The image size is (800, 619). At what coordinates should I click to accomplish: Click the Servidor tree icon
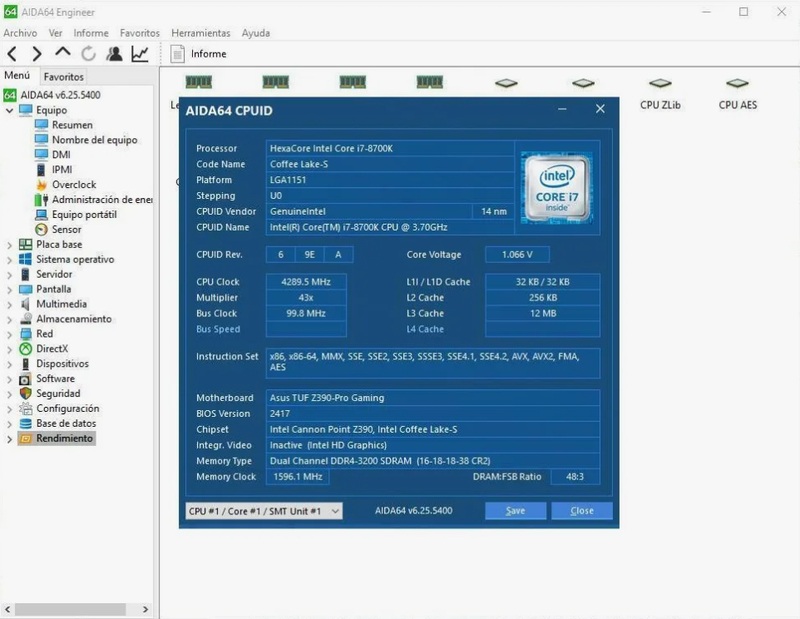[26, 275]
